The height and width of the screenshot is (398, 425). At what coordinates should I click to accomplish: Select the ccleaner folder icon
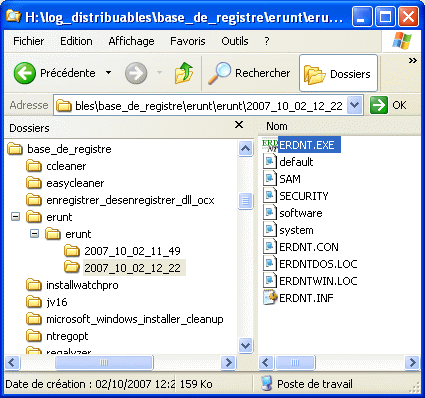point(34,166)
